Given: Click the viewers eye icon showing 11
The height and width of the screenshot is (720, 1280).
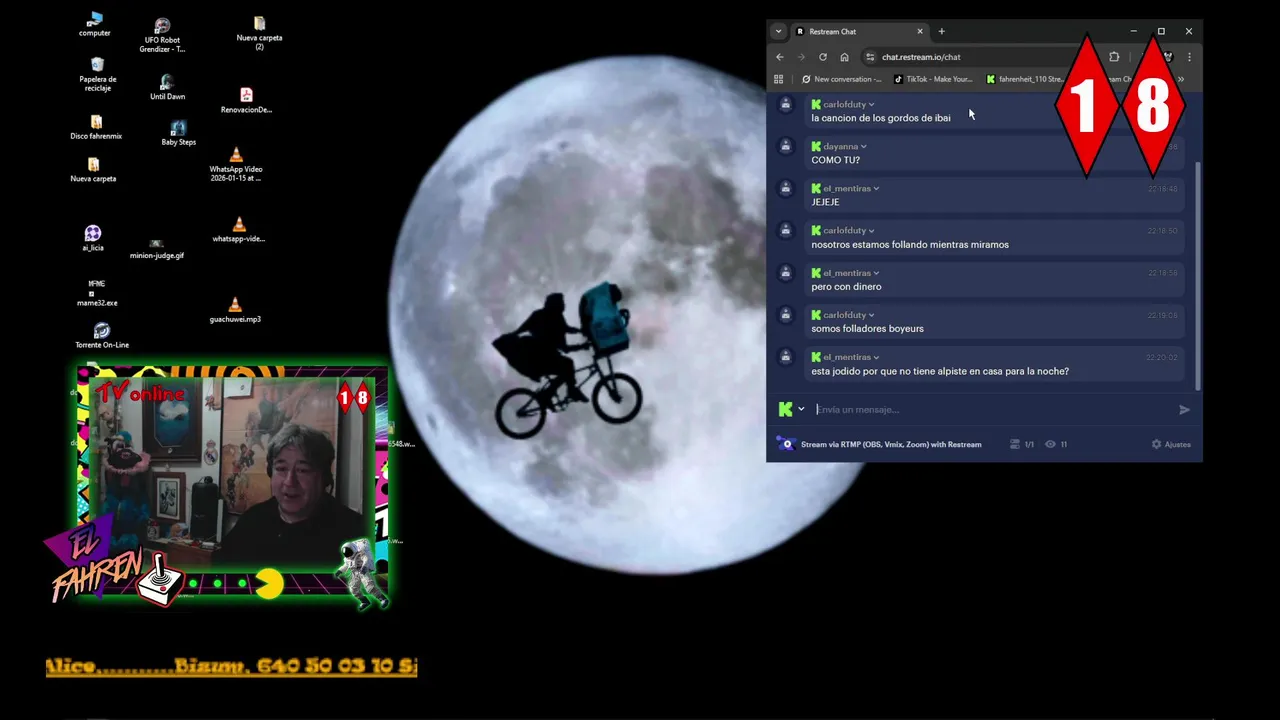Looking at the screenshot, I should (x=1050, y=444).
